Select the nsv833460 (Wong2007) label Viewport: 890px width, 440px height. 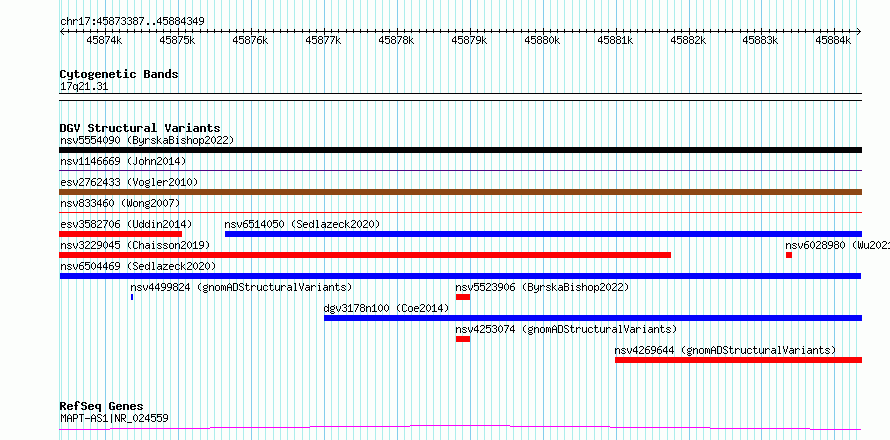(x=120, y=203)
